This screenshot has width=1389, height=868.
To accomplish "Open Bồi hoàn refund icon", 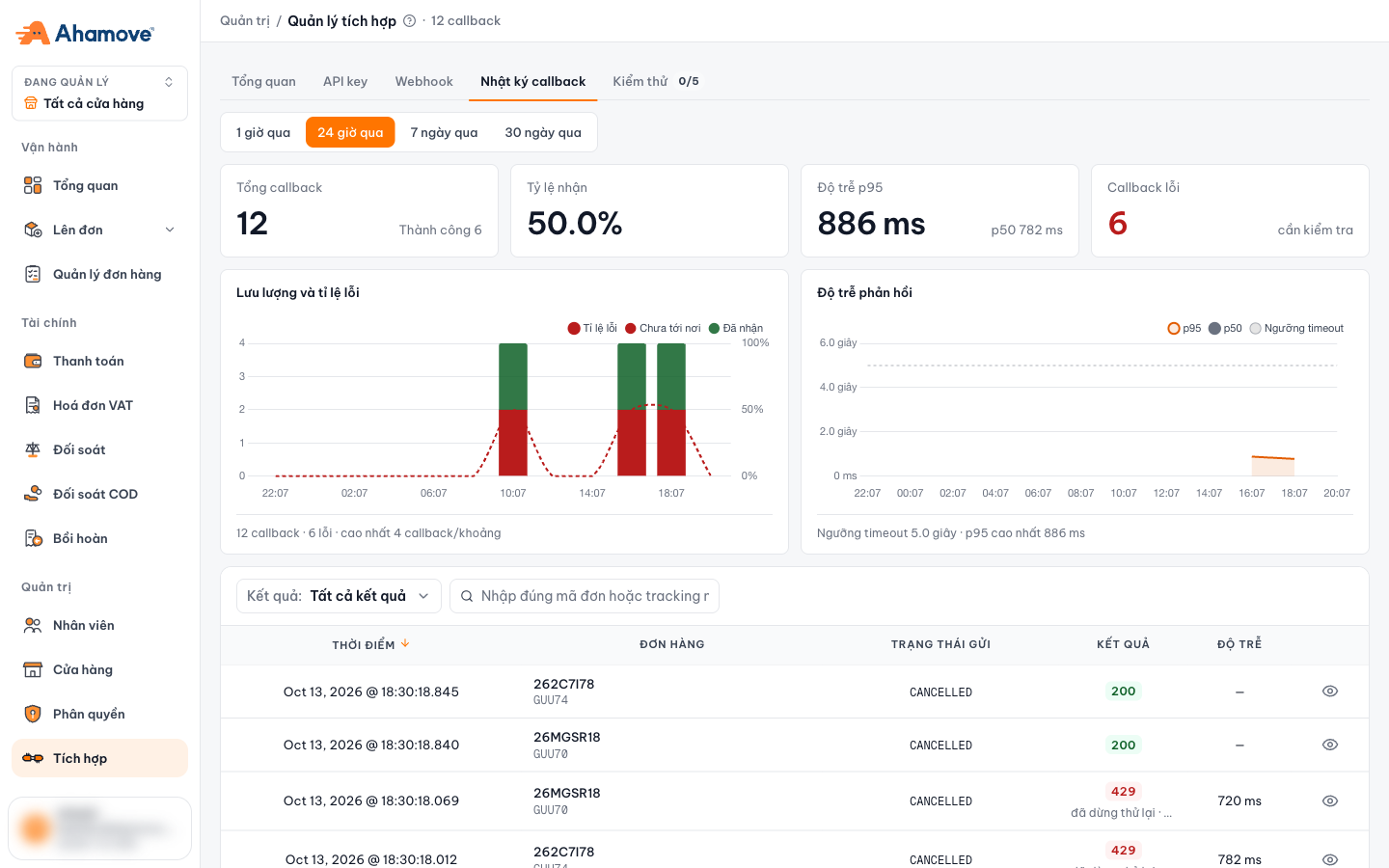I will click(33, 538).
